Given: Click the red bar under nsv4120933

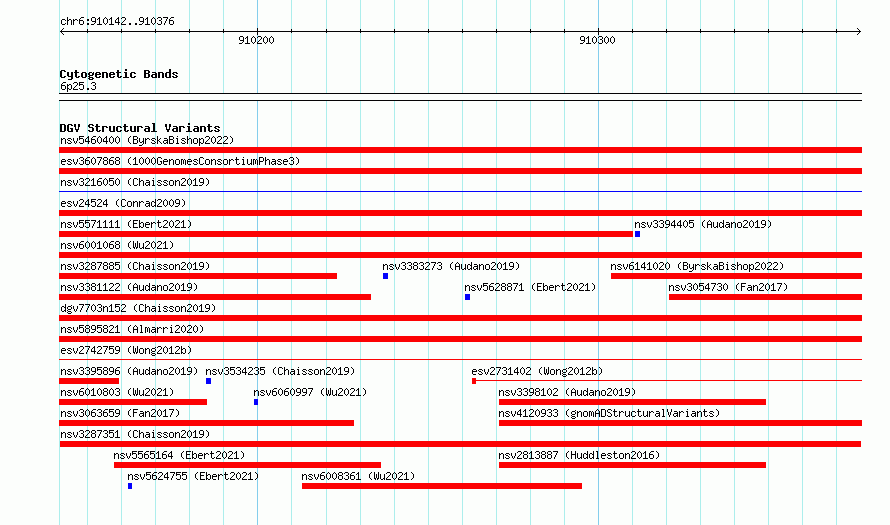Looking at the screenshot, I should pos(681,423).
